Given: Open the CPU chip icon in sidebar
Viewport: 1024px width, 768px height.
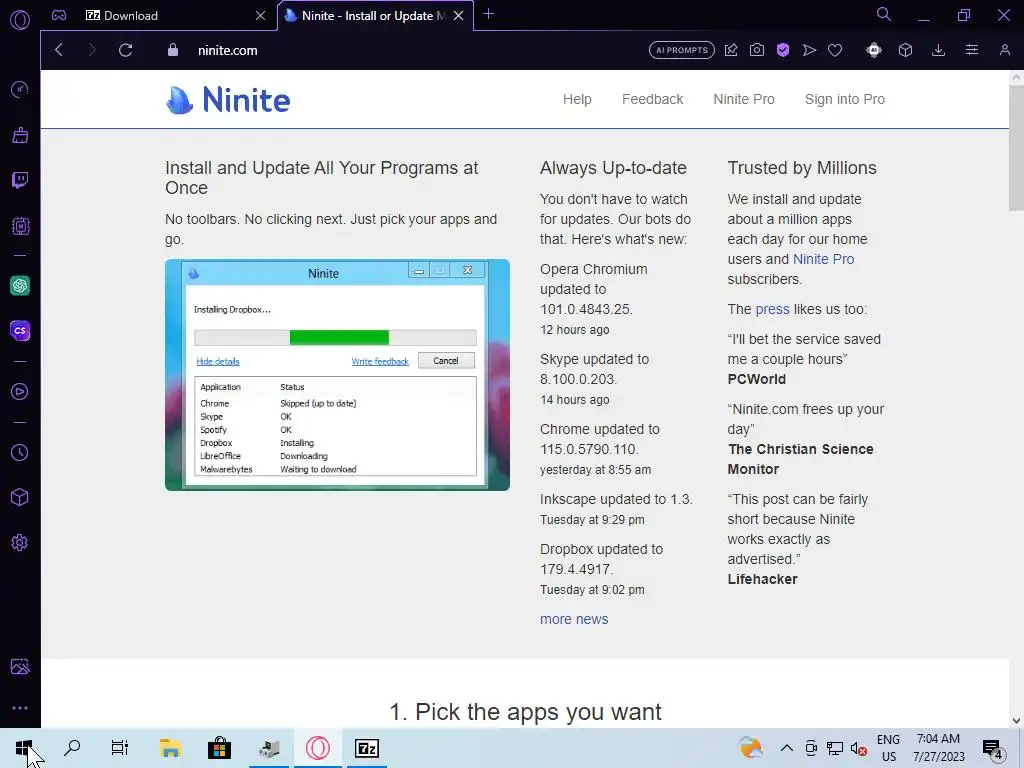Looking at the screenshot, I should (x=20, y=226).
